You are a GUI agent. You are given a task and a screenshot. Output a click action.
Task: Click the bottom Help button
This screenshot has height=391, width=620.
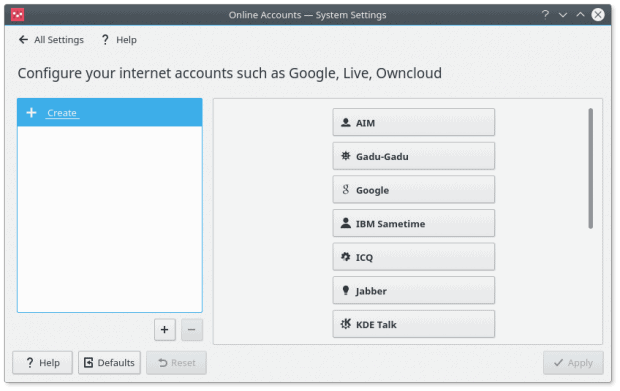tap(42, 363)
